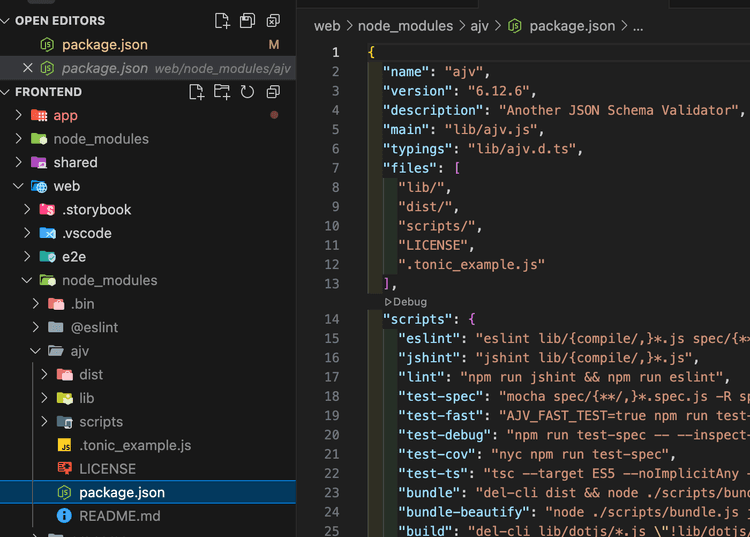Viewport: 750px width, 537px height.
Task: Click the @eslint folder icon
Action: (x=56, y=328)
